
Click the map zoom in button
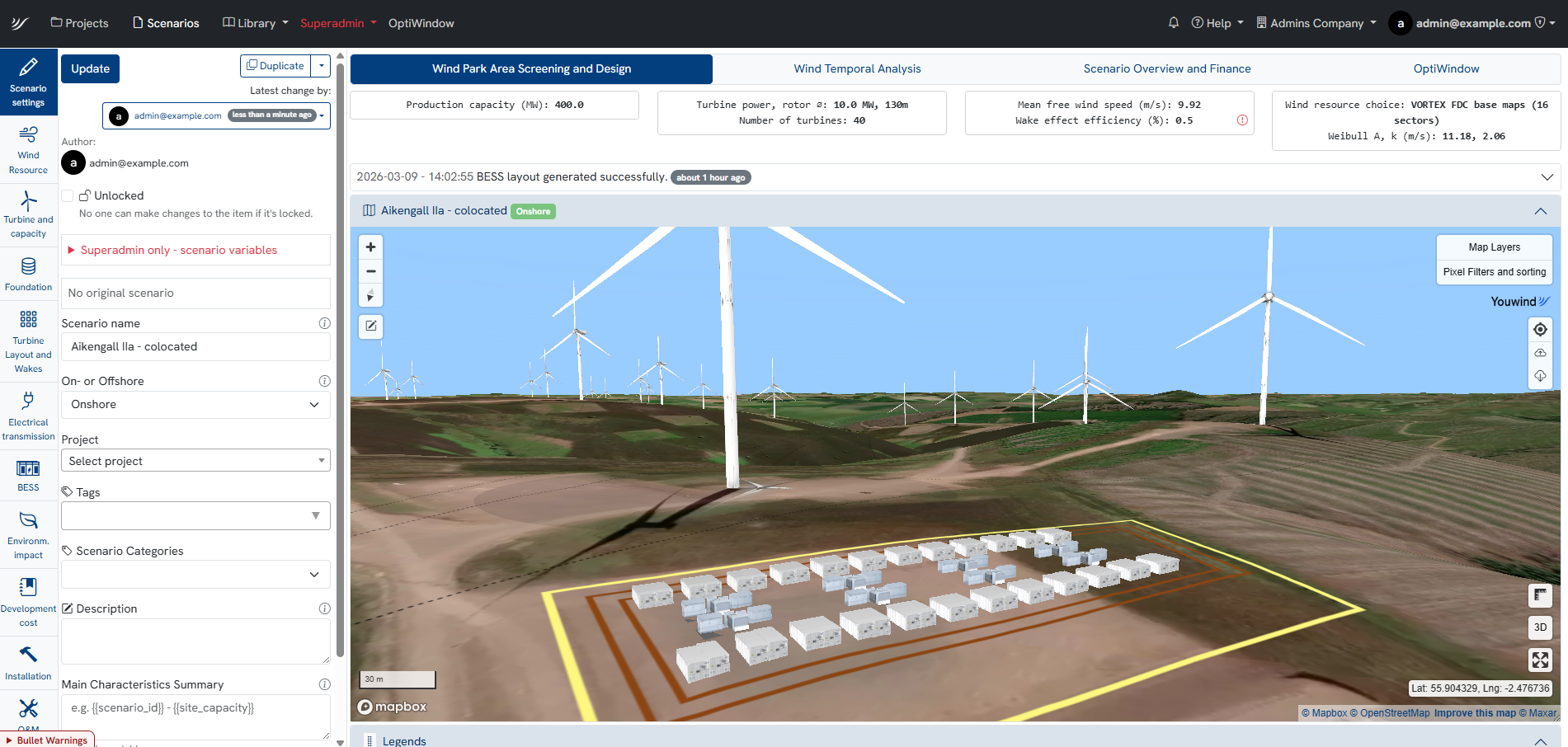pos(371,247)
